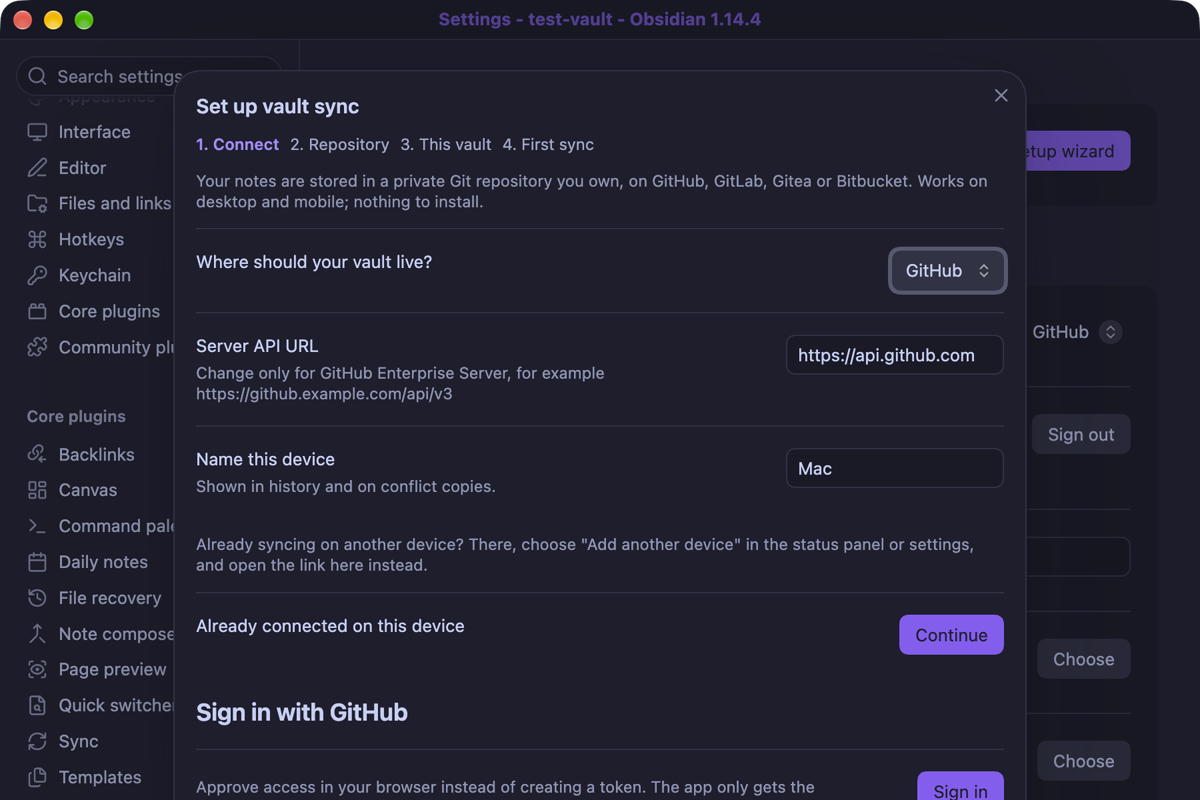
Task: Click the Sign in with GitHub heading
Action: pyautogui.click(x=302, y=713)
